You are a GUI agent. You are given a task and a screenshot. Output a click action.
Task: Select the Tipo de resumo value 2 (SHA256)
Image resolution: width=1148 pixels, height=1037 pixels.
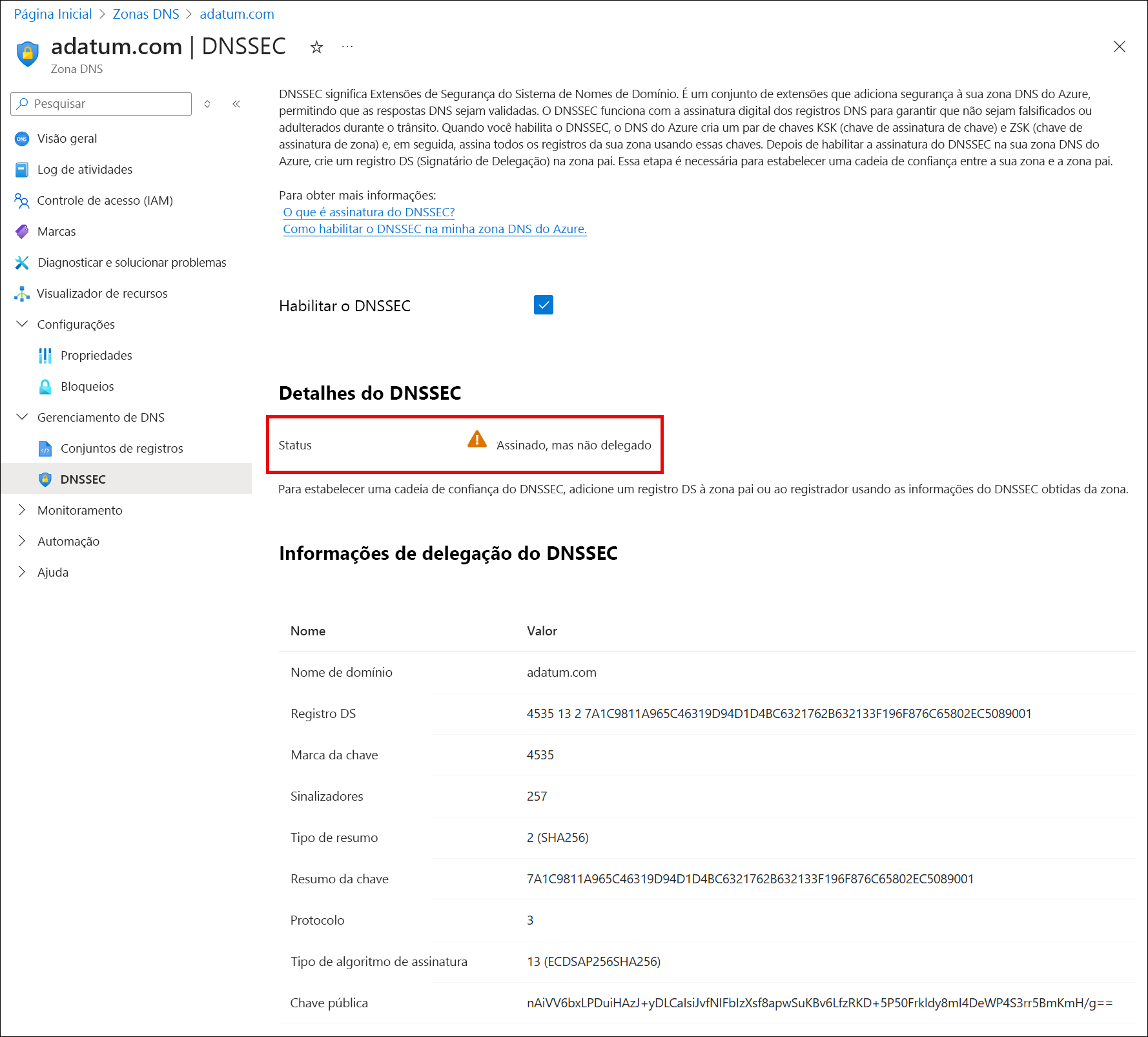[558, 838]
